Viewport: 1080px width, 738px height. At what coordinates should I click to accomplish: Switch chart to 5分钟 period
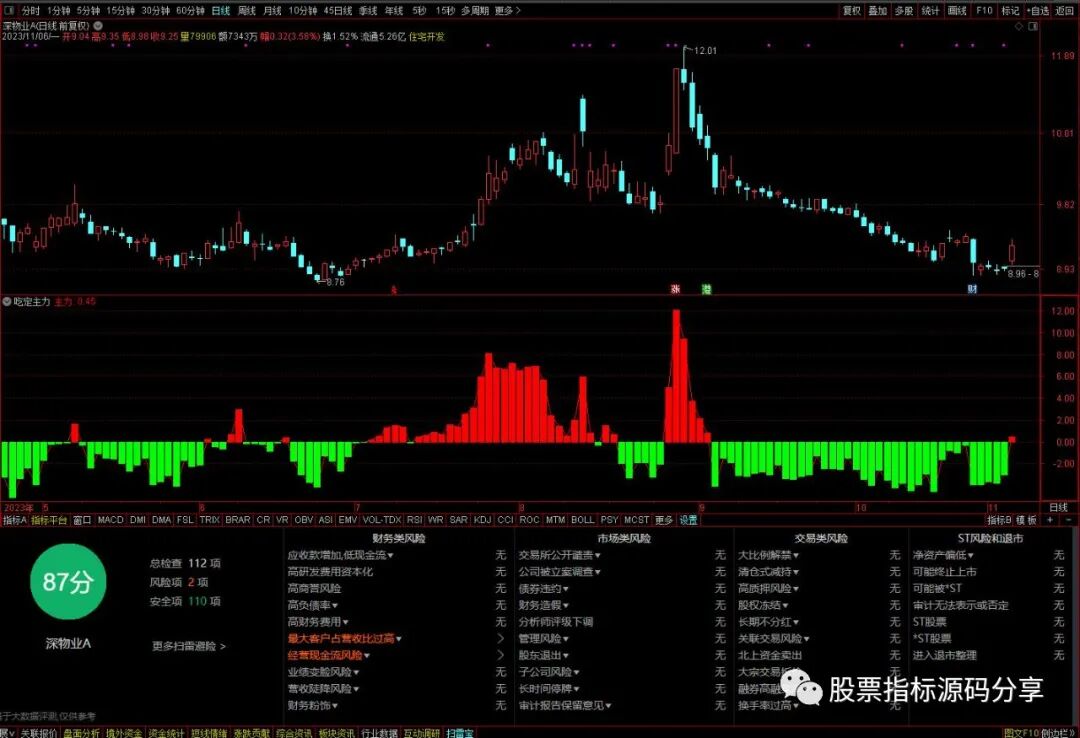pos(88,10)
